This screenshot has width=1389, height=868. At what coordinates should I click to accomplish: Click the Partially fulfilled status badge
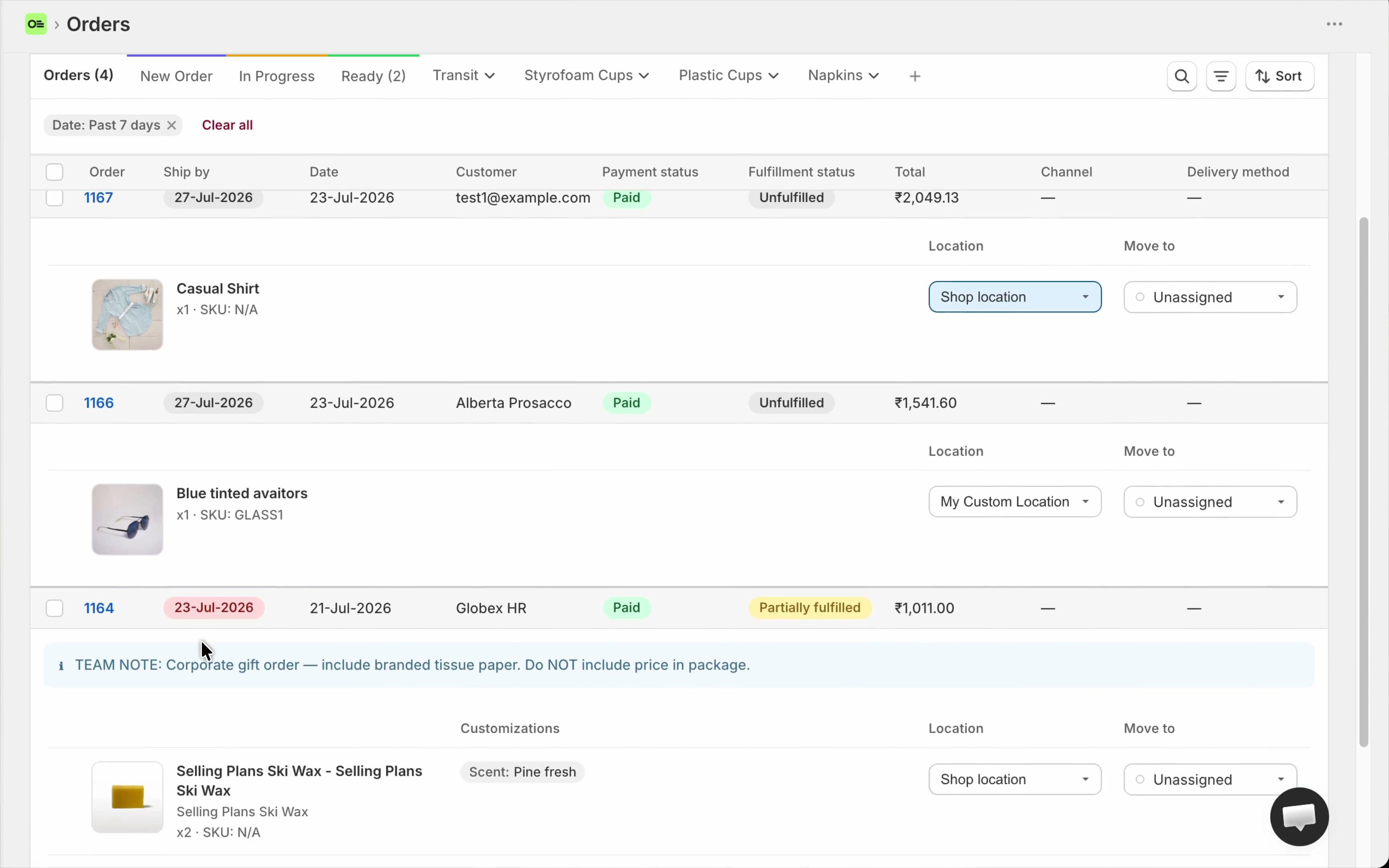(810, 608)
